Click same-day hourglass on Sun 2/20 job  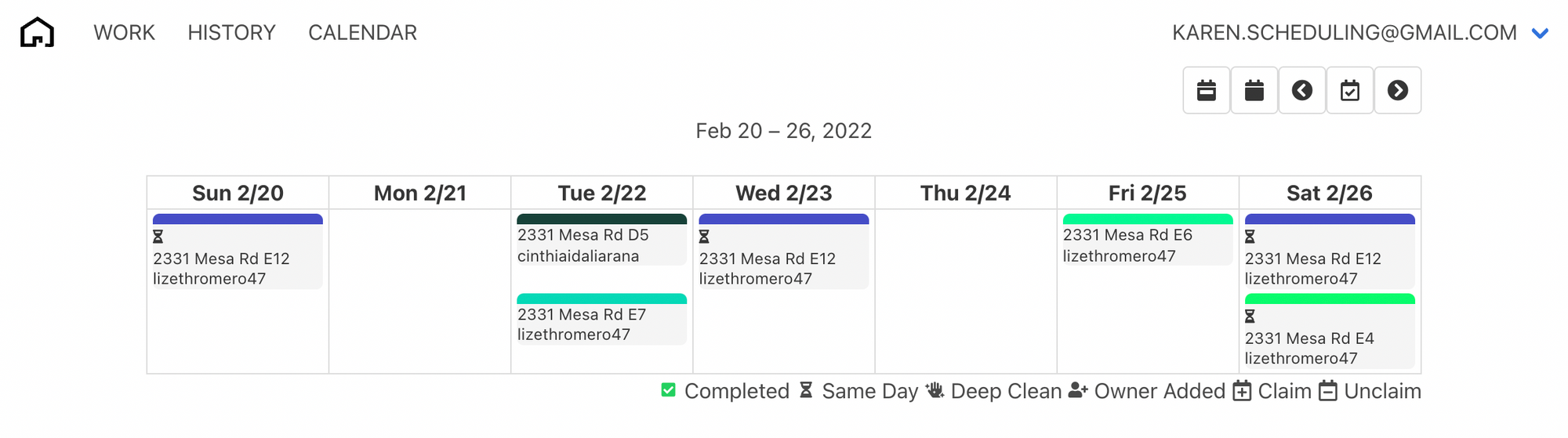[158, 237]
